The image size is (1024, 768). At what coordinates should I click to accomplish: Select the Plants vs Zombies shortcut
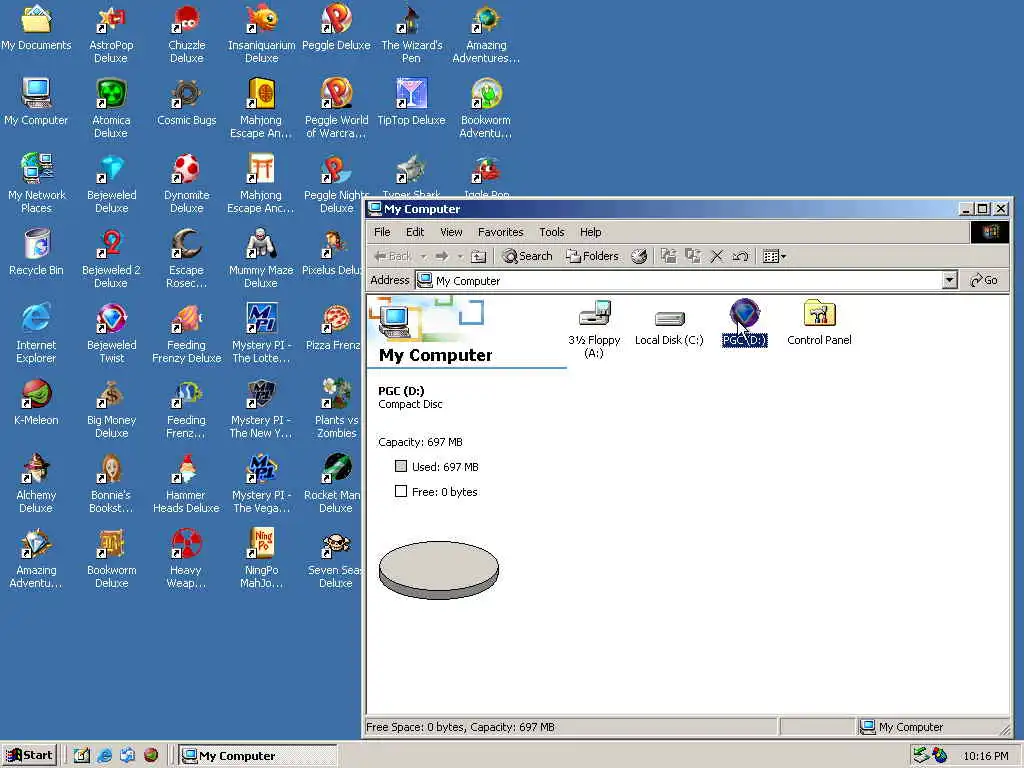point(336,408)
